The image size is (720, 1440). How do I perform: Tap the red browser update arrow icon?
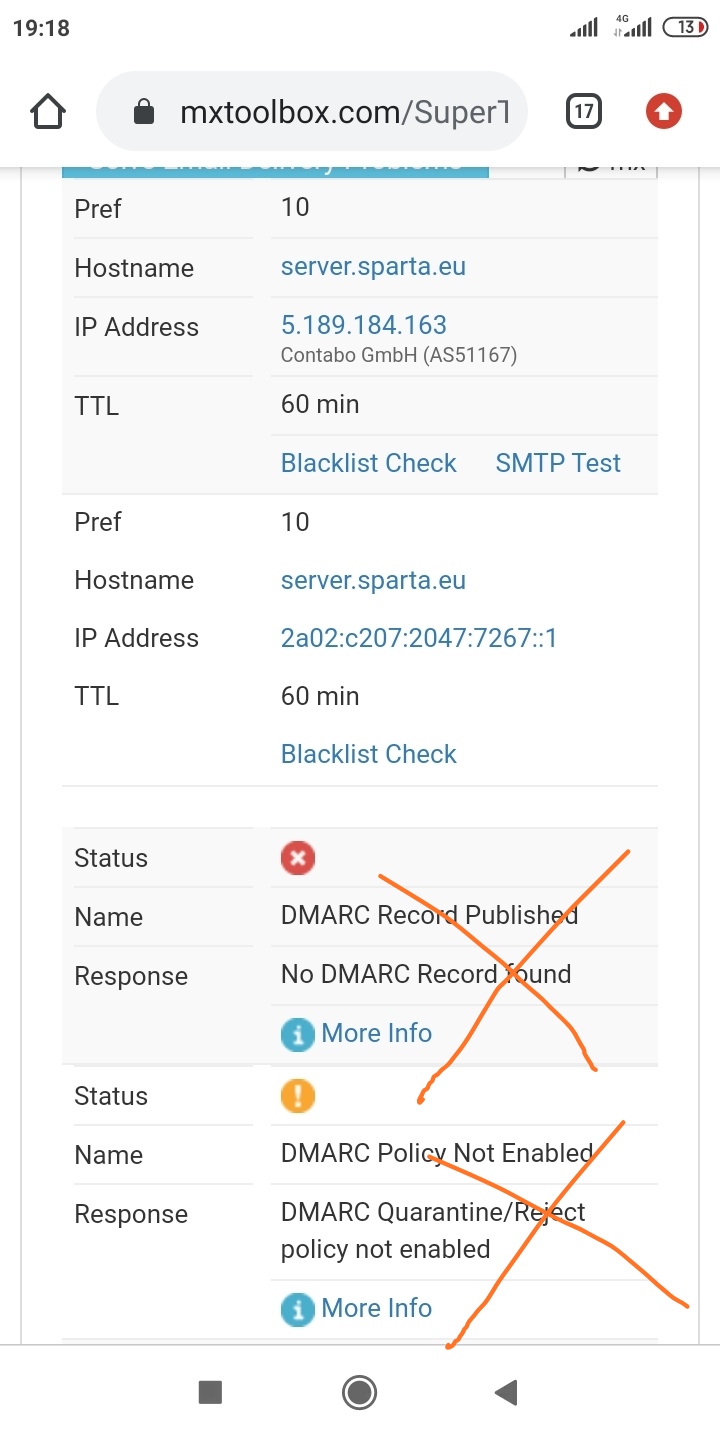663,112
